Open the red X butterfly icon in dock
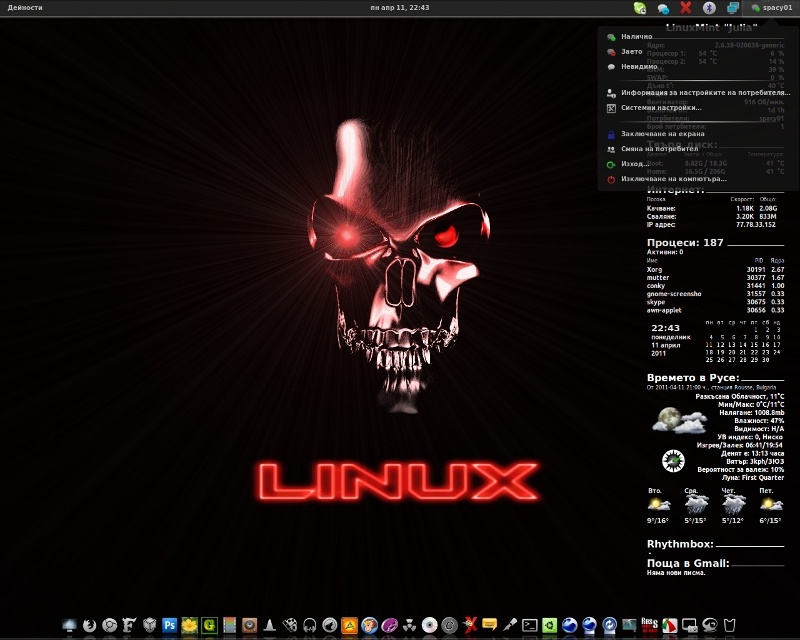The image size is (800, 640). click(x=469, y=625)
